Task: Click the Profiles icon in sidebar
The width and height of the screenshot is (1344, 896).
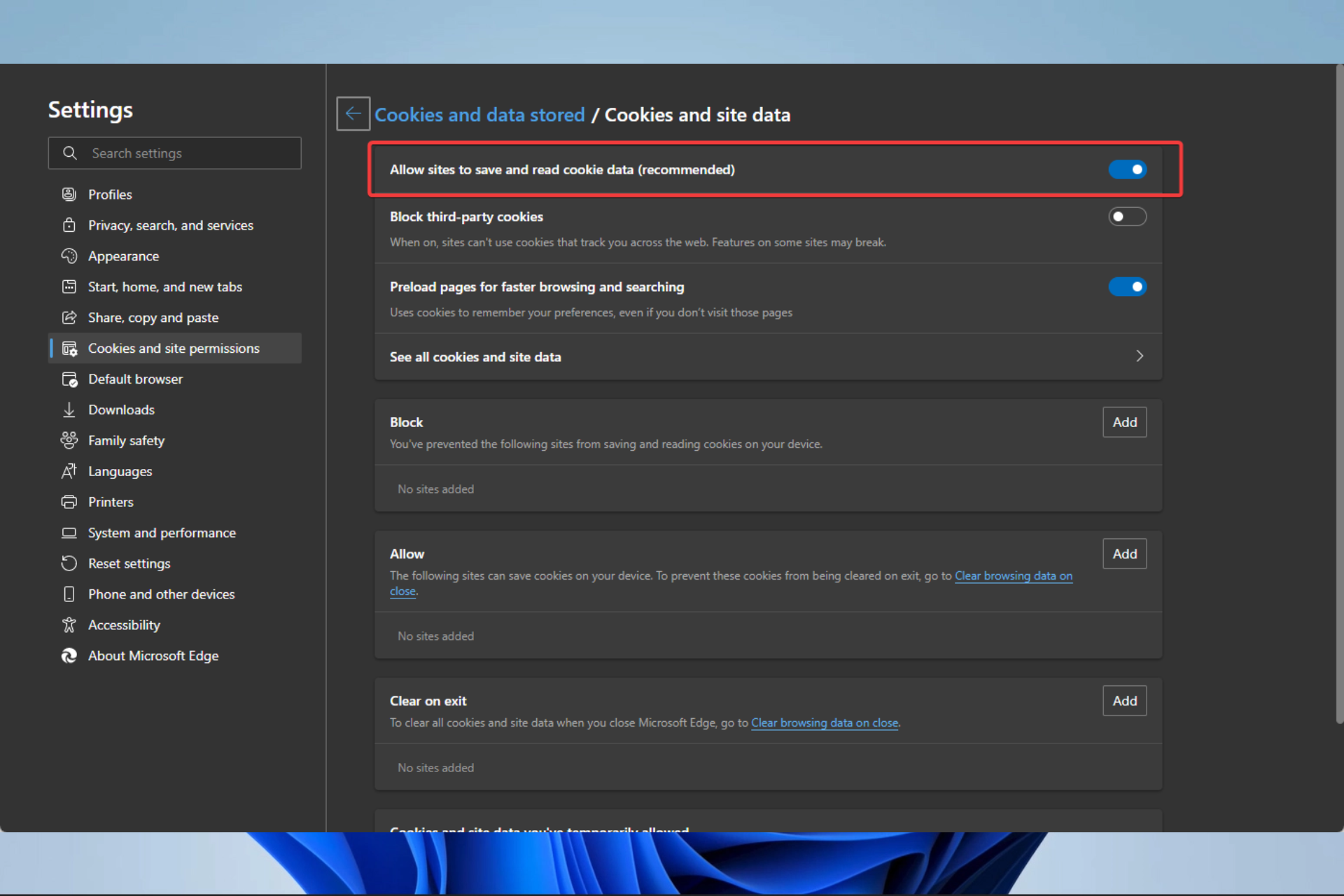Action: point(70,194)
